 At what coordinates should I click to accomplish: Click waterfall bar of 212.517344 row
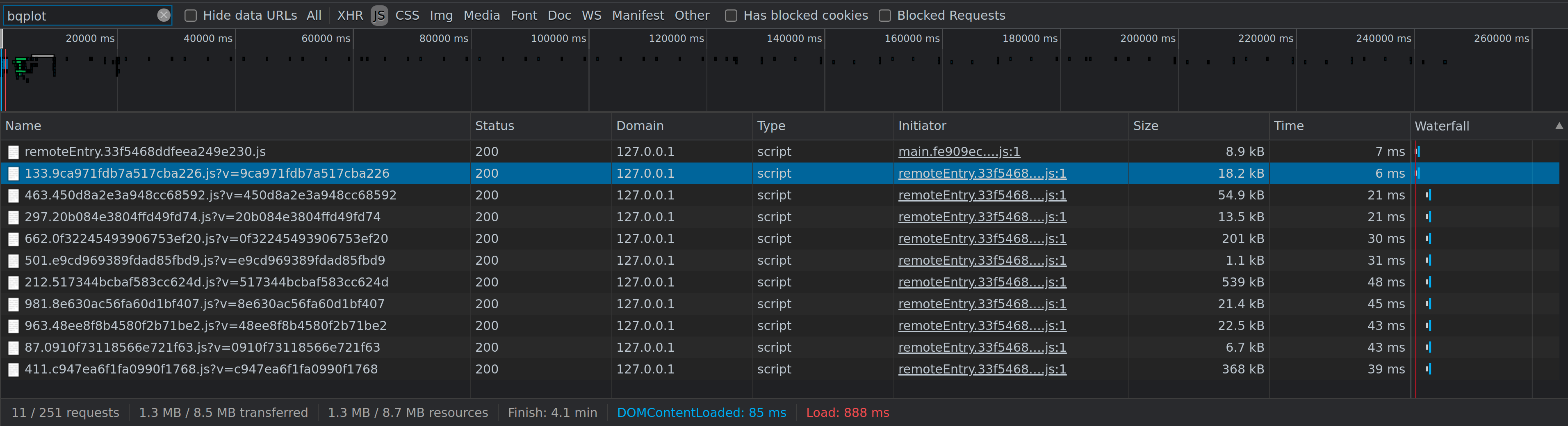[1428, 282]
